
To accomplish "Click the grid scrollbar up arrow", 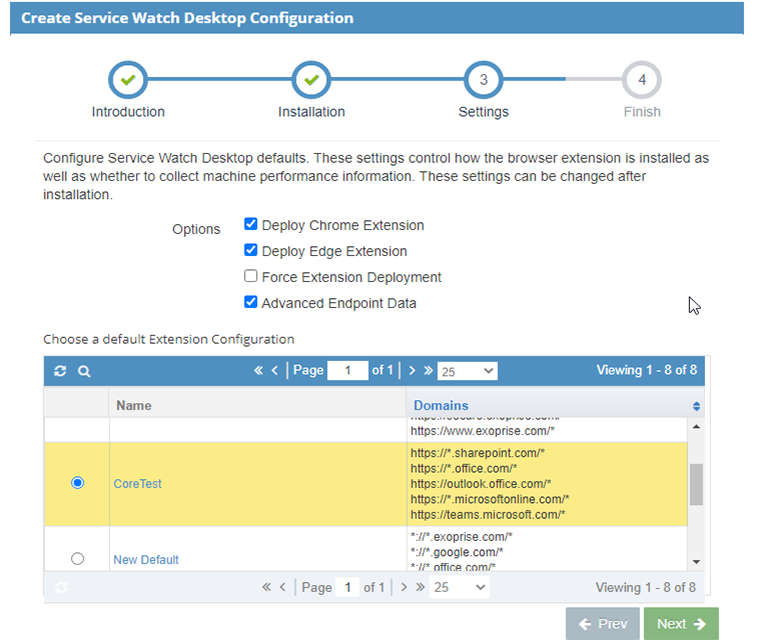I will coord(696,427).
